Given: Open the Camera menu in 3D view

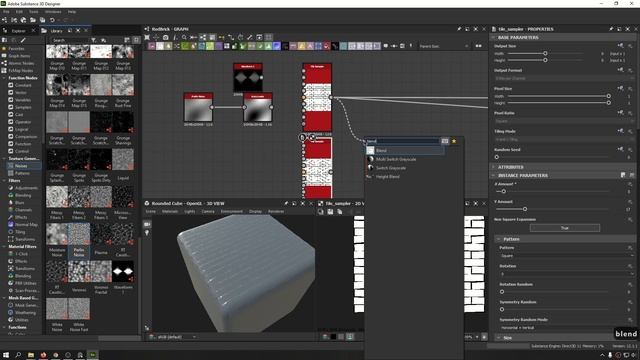Looking at the screenshot, I should (x=208, y=211).
